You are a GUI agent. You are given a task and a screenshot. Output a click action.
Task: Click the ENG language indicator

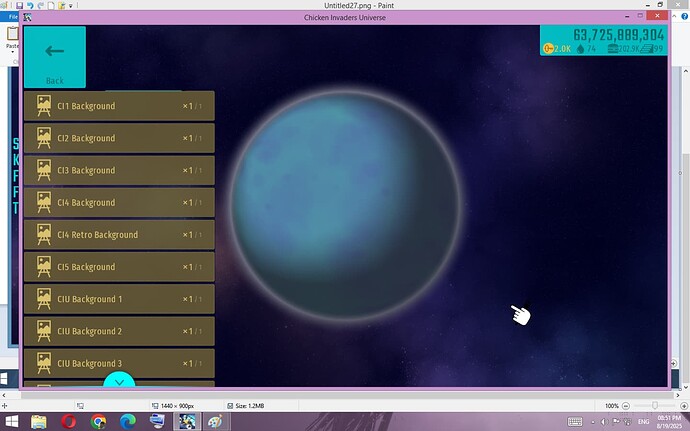click(643, 422)
